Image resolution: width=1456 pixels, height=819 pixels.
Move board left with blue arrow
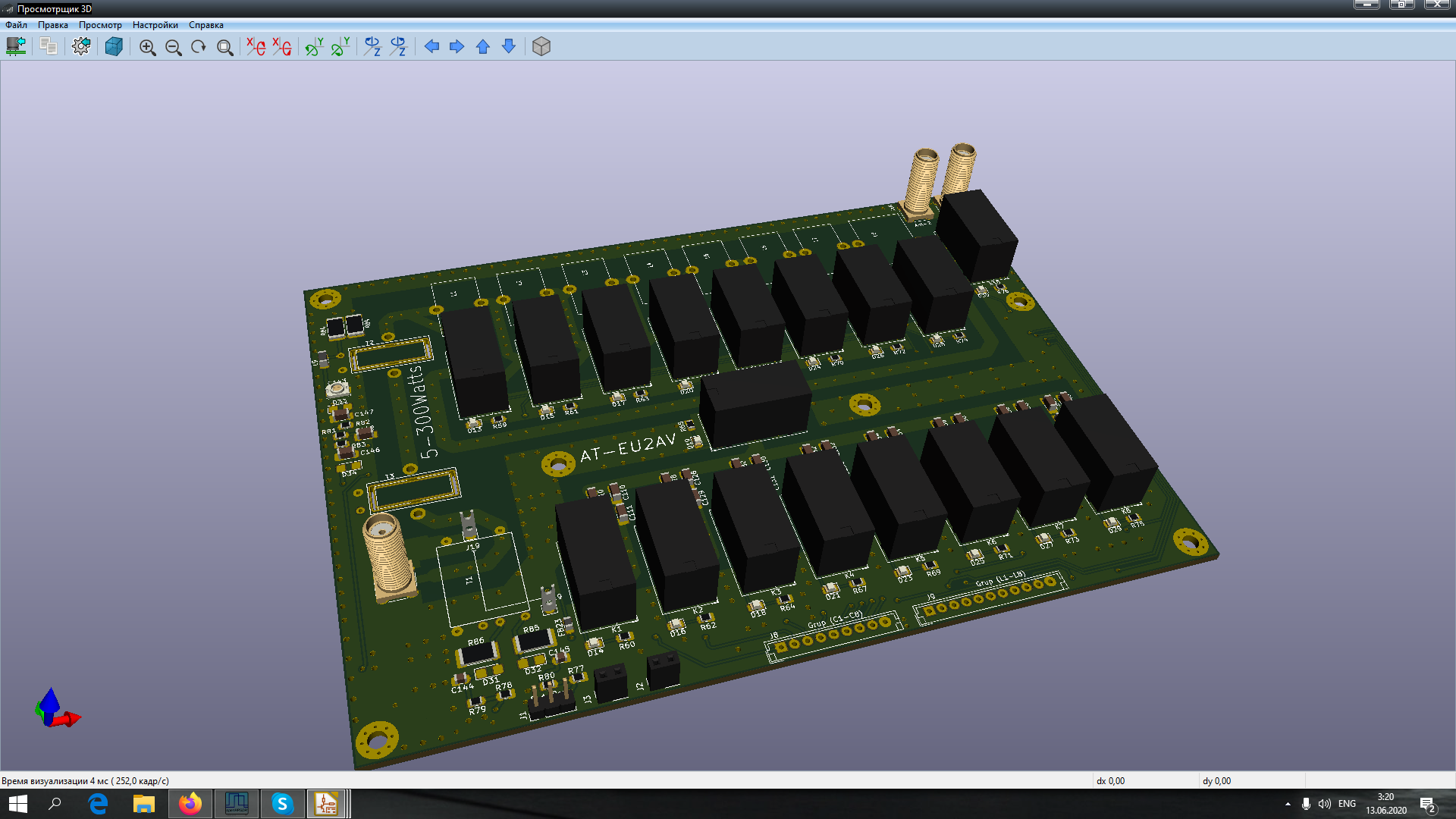[431, 47]
